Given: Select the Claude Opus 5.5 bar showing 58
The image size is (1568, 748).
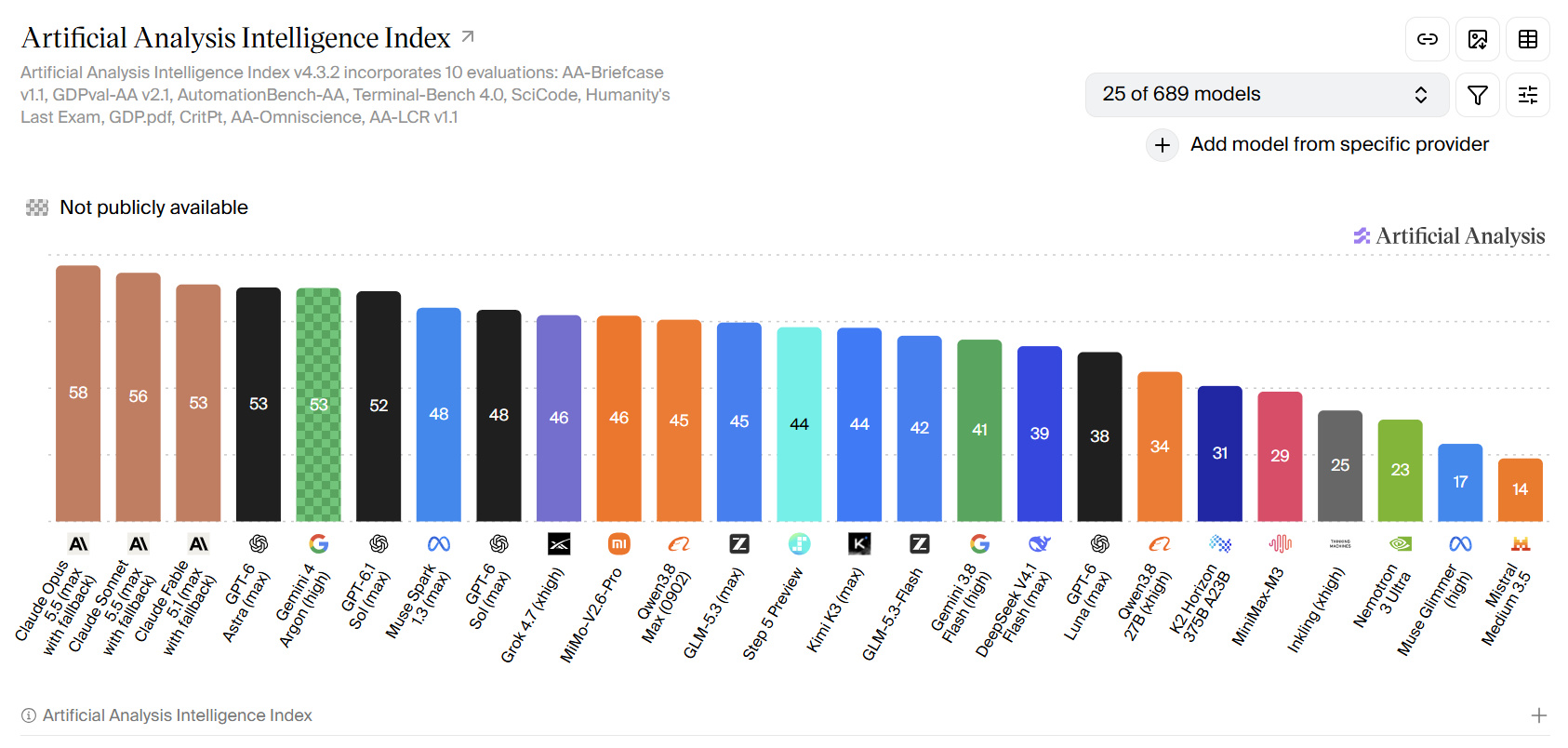Looking at the screenshot, I should 78,394.
